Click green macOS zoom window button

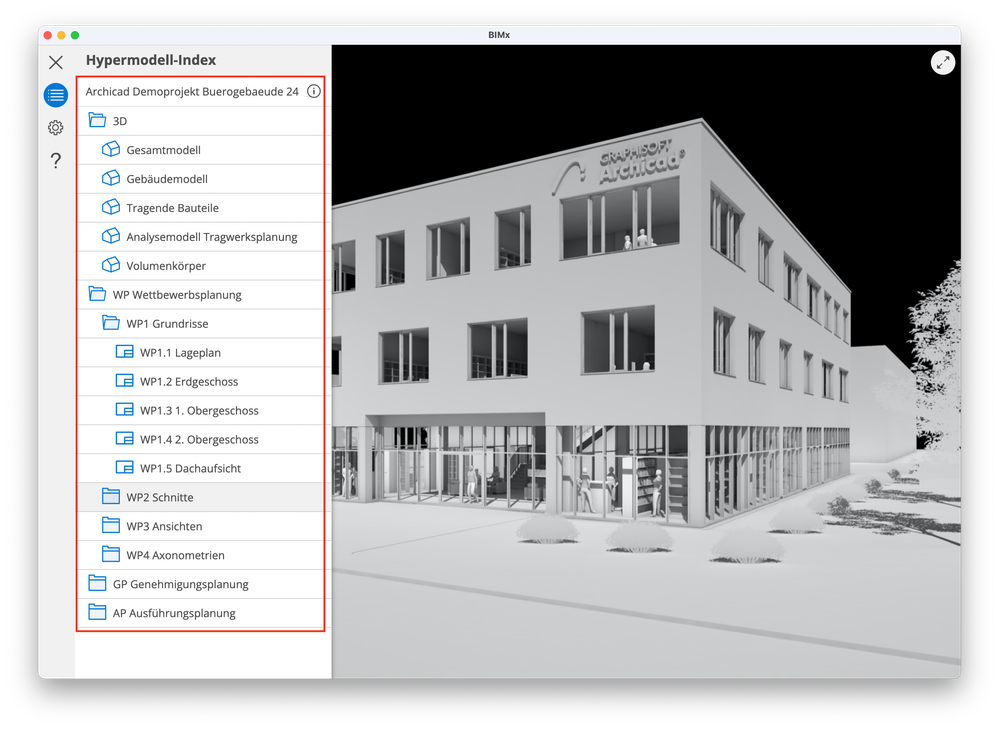(x=75, y=35)
